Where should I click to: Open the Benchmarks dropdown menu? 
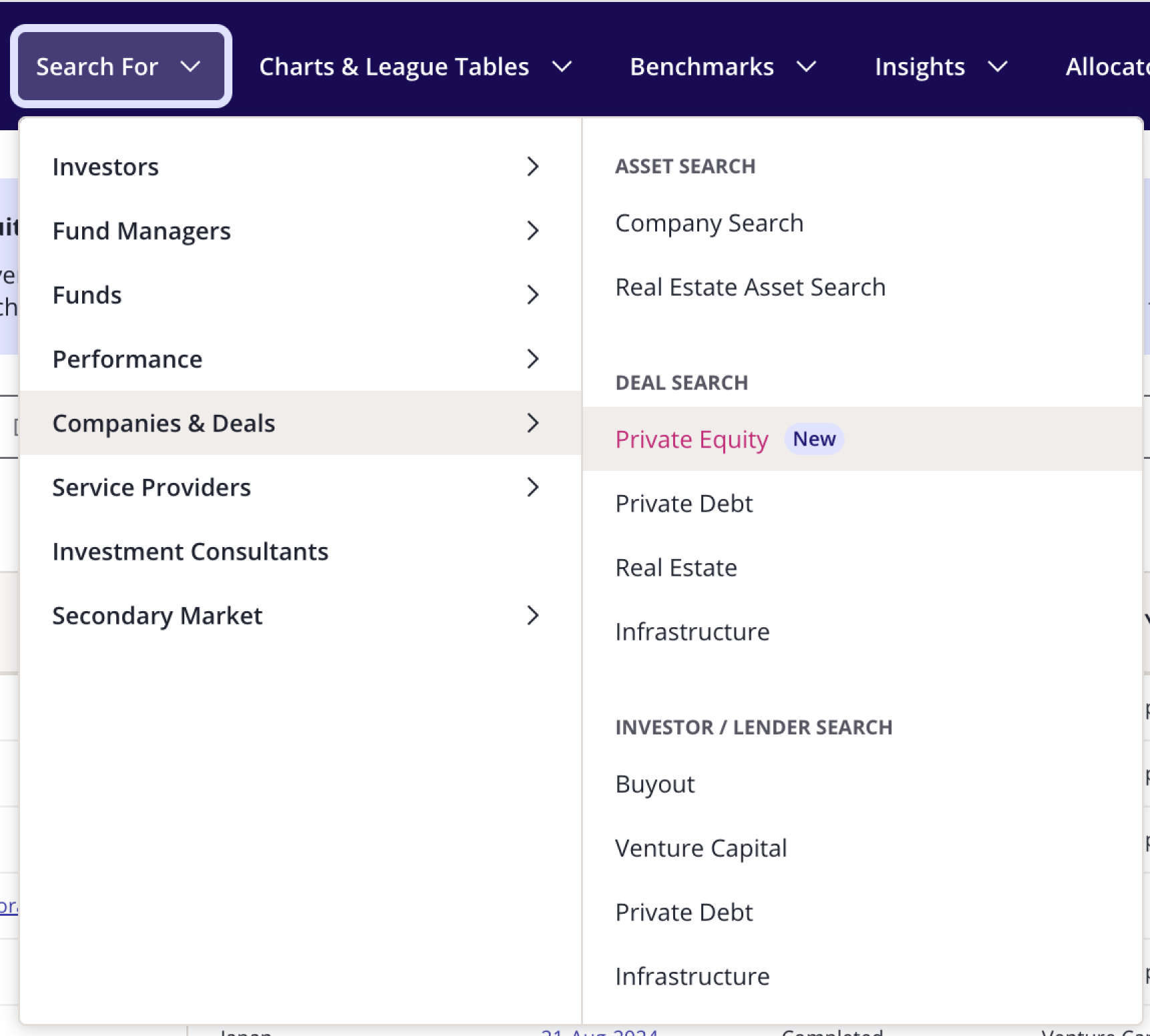[x=723, y=67]
